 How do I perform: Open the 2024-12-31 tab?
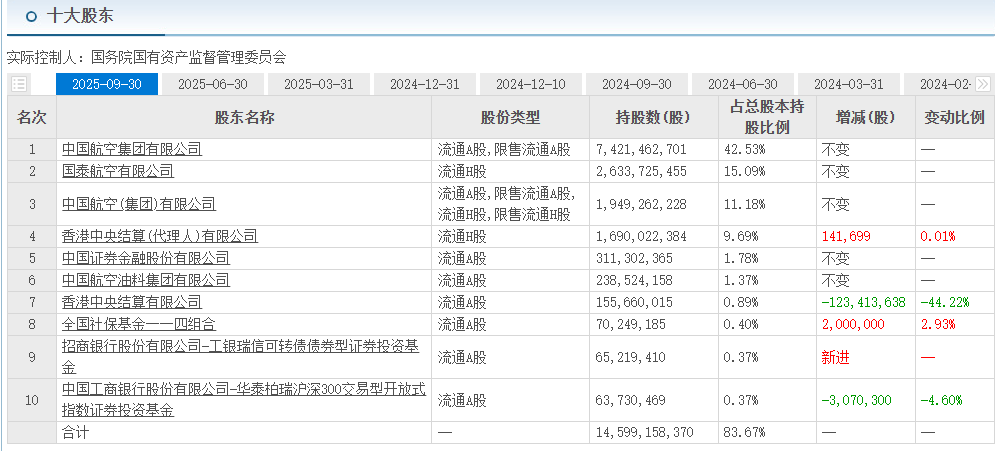pyautogui.click(x=425, y=84)
